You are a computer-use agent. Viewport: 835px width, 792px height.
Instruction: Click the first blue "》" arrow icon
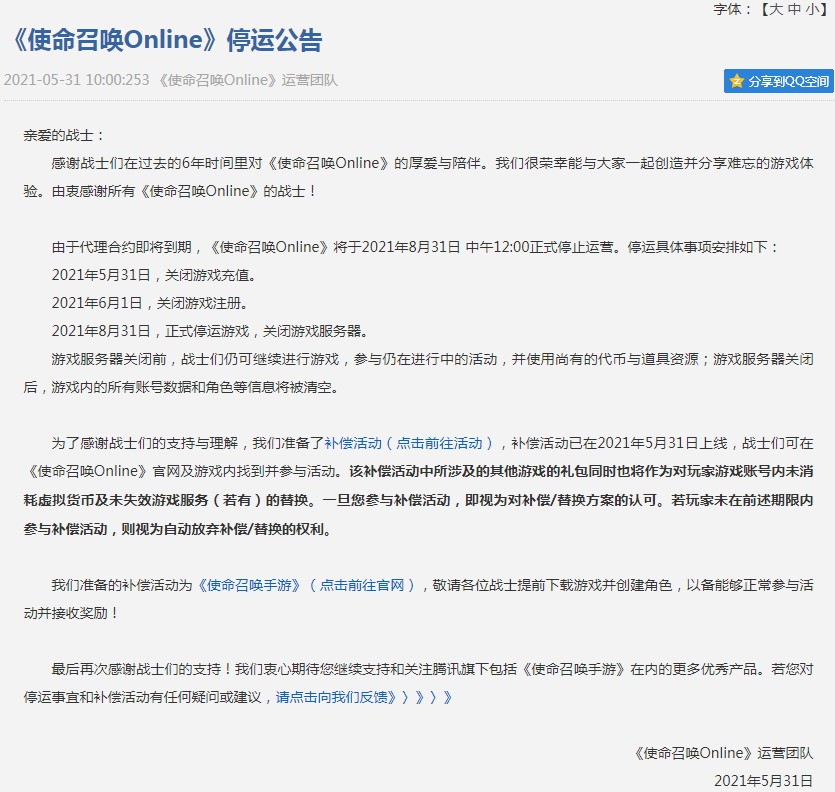pyautogui.click(x=392, y=698)
